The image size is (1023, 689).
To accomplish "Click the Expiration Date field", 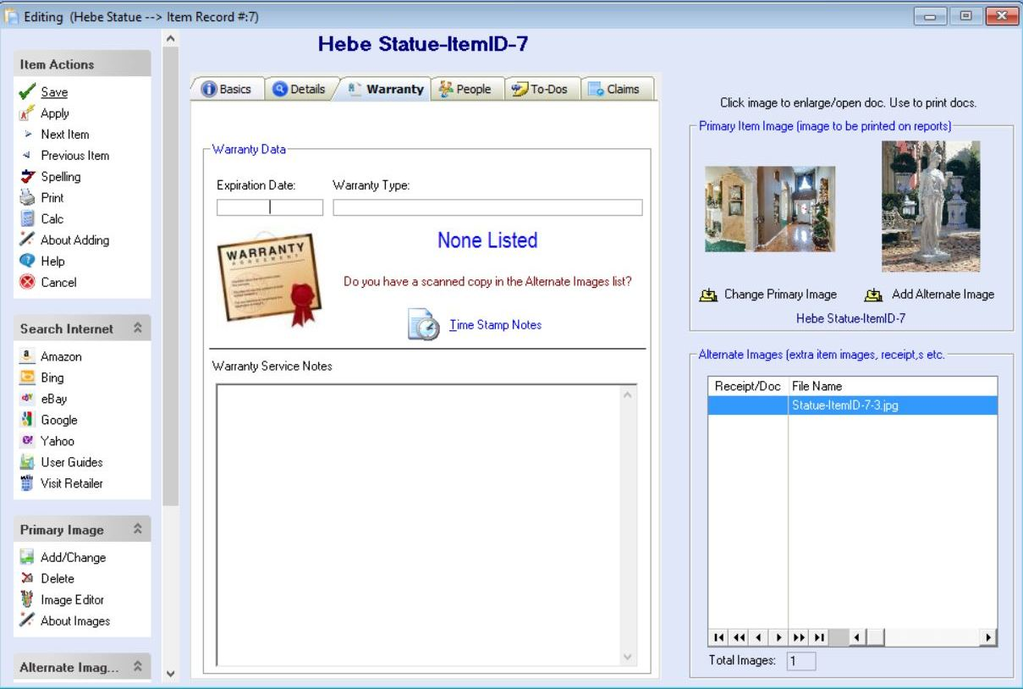I will (269, 207).
